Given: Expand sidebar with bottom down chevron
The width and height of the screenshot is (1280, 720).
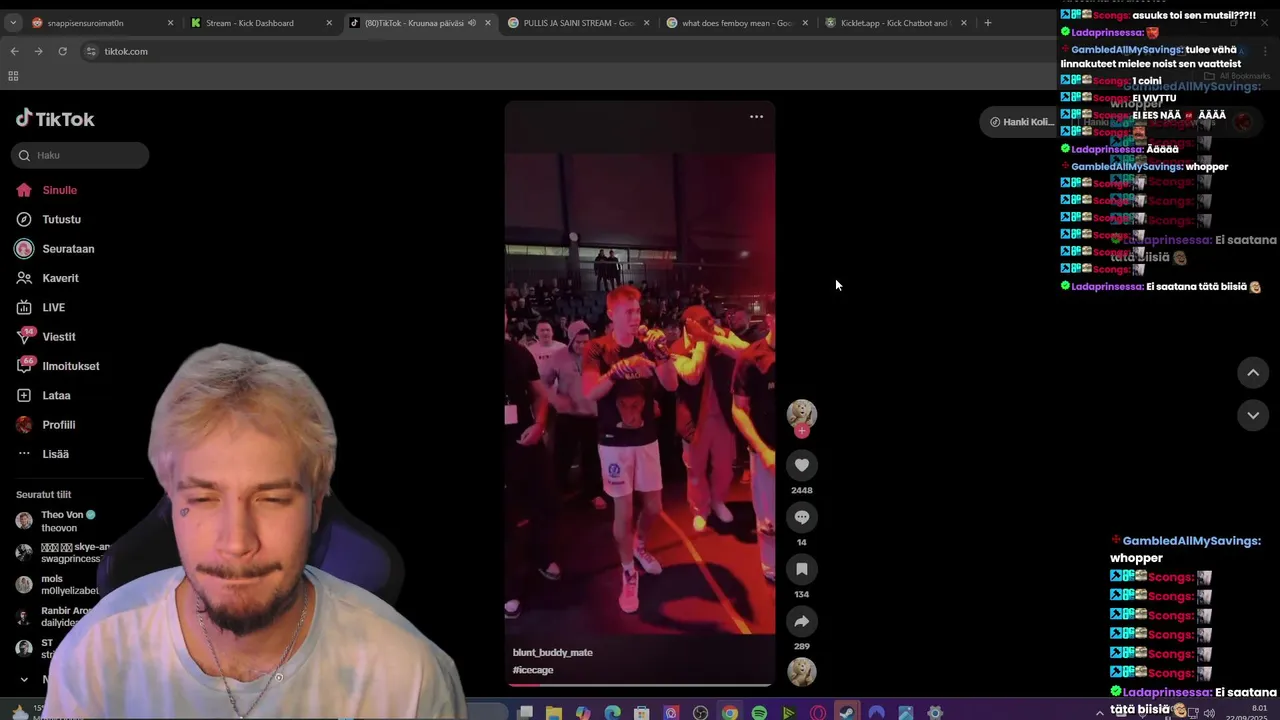Looking at the screenshot, I should pyautogui.click(x=24, y=679).
